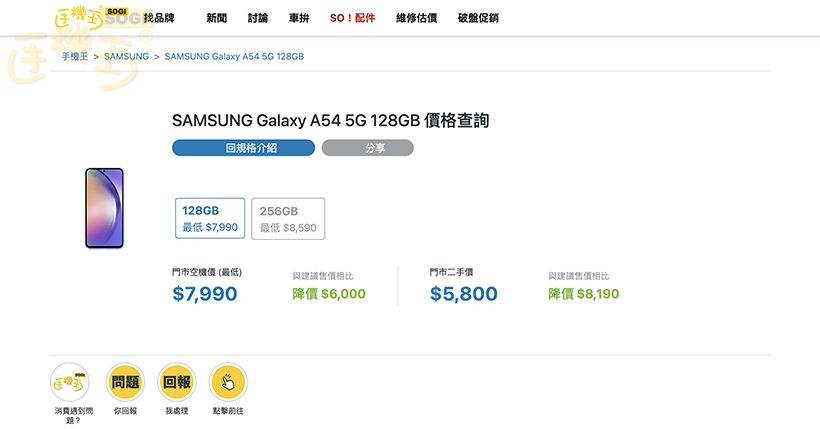Select the 256GB storage option

tap(288, 219)
